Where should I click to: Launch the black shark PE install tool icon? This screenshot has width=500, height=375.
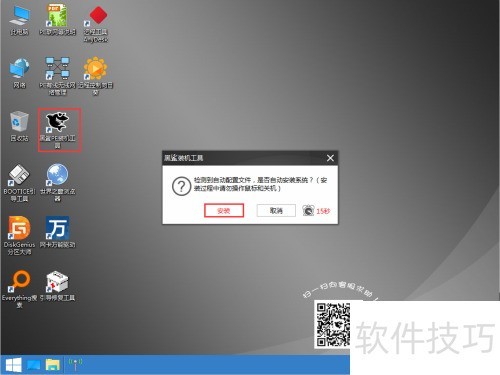[x=58, y=130]
